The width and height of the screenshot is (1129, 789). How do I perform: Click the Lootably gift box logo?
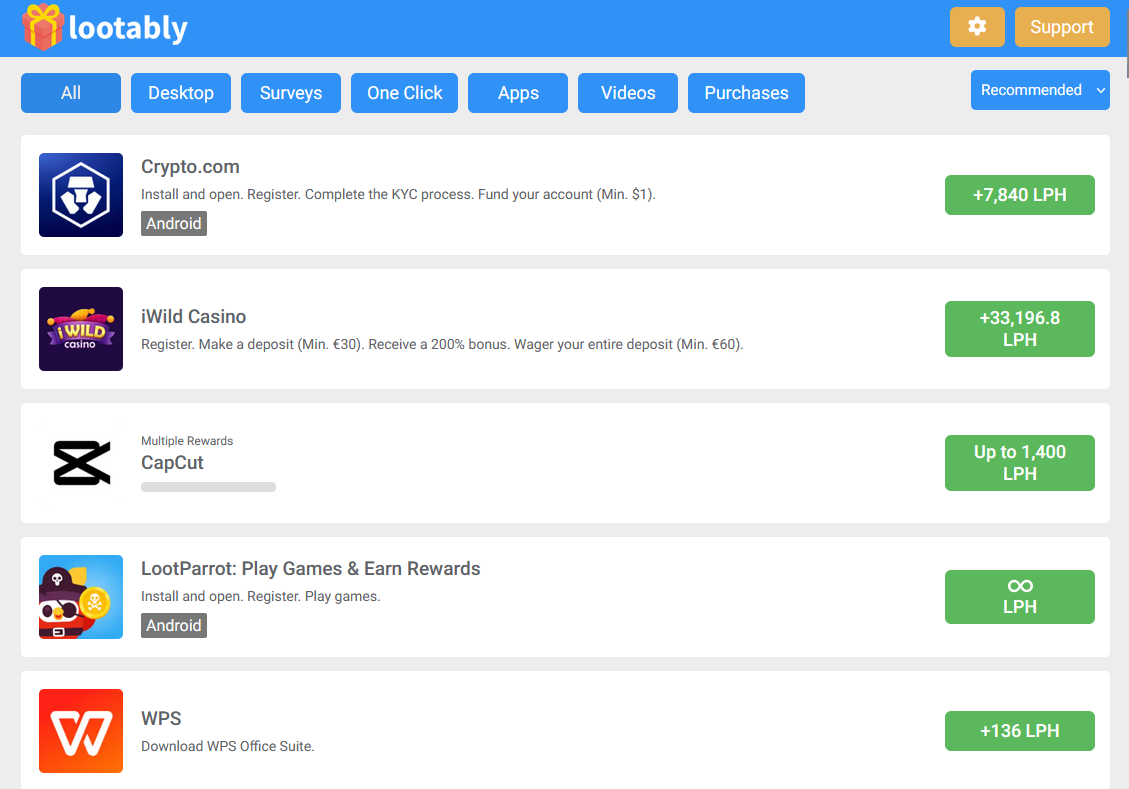pyautogui.click(x=42, y=27)
